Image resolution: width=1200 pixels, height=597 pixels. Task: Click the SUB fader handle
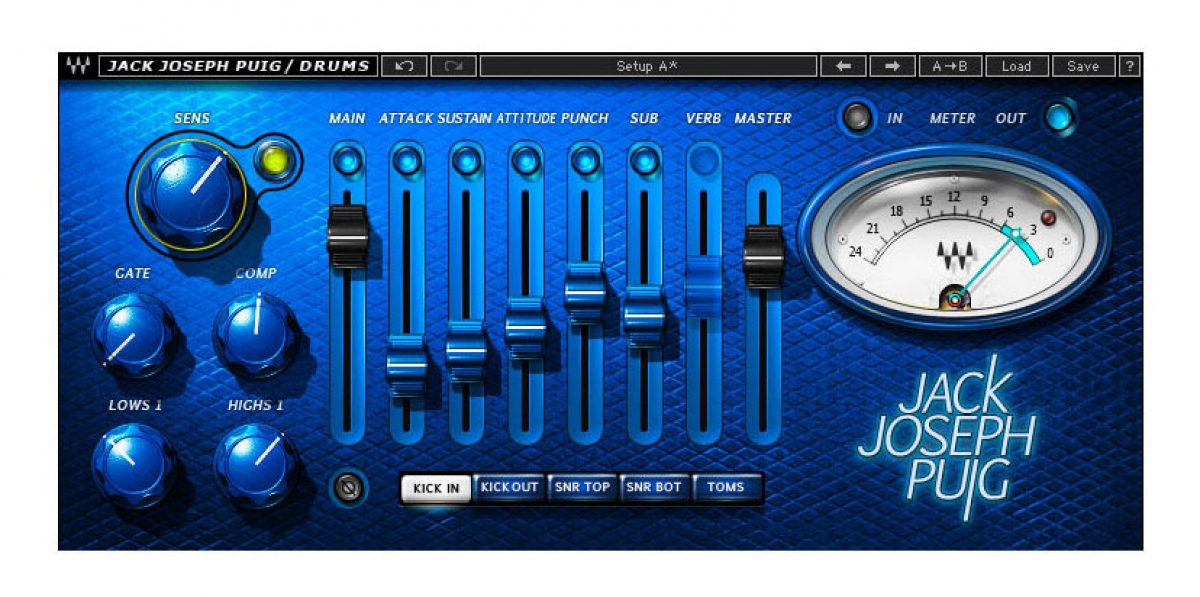point(644,316)
